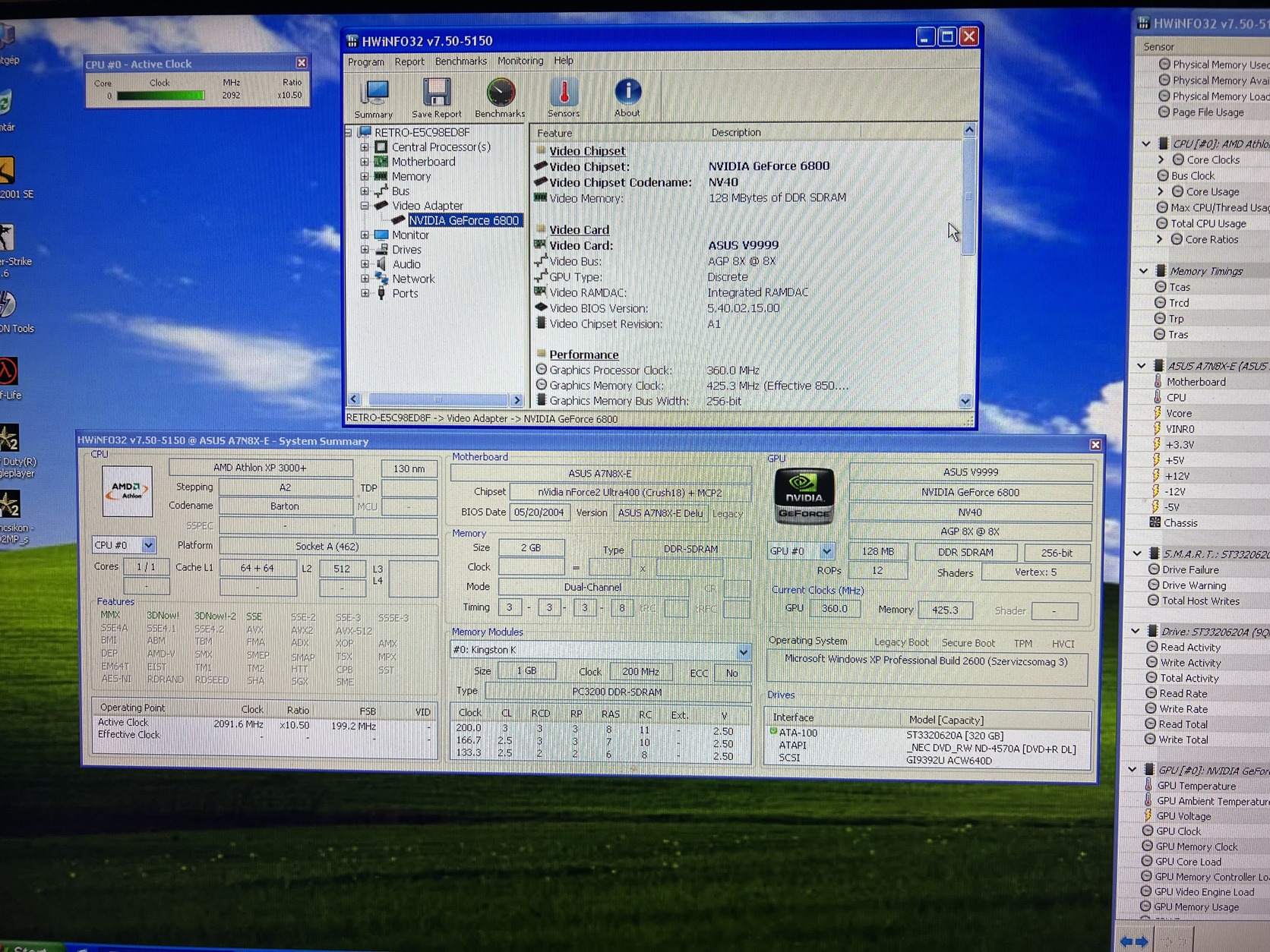This screenshot has width=1270, height=952.
Task: Click the HWiNFO32 title bar icon
Action: click(x=352, y=40)
